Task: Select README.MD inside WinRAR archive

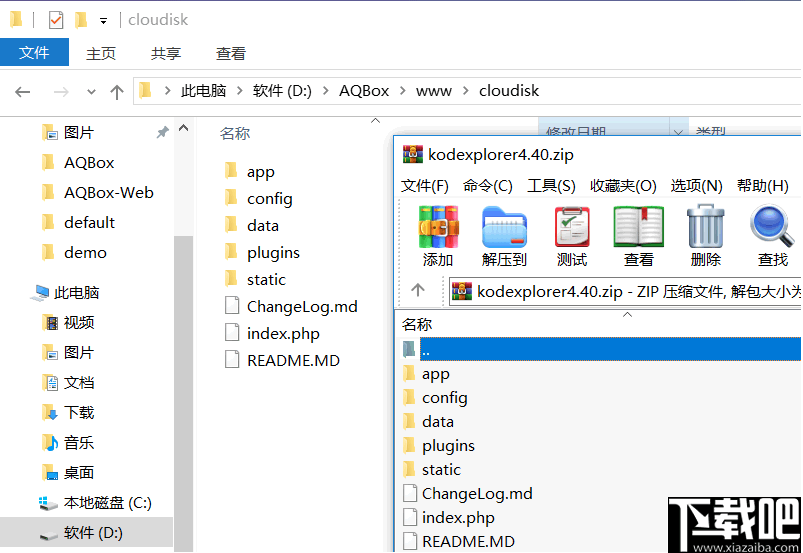Action: 468,541
